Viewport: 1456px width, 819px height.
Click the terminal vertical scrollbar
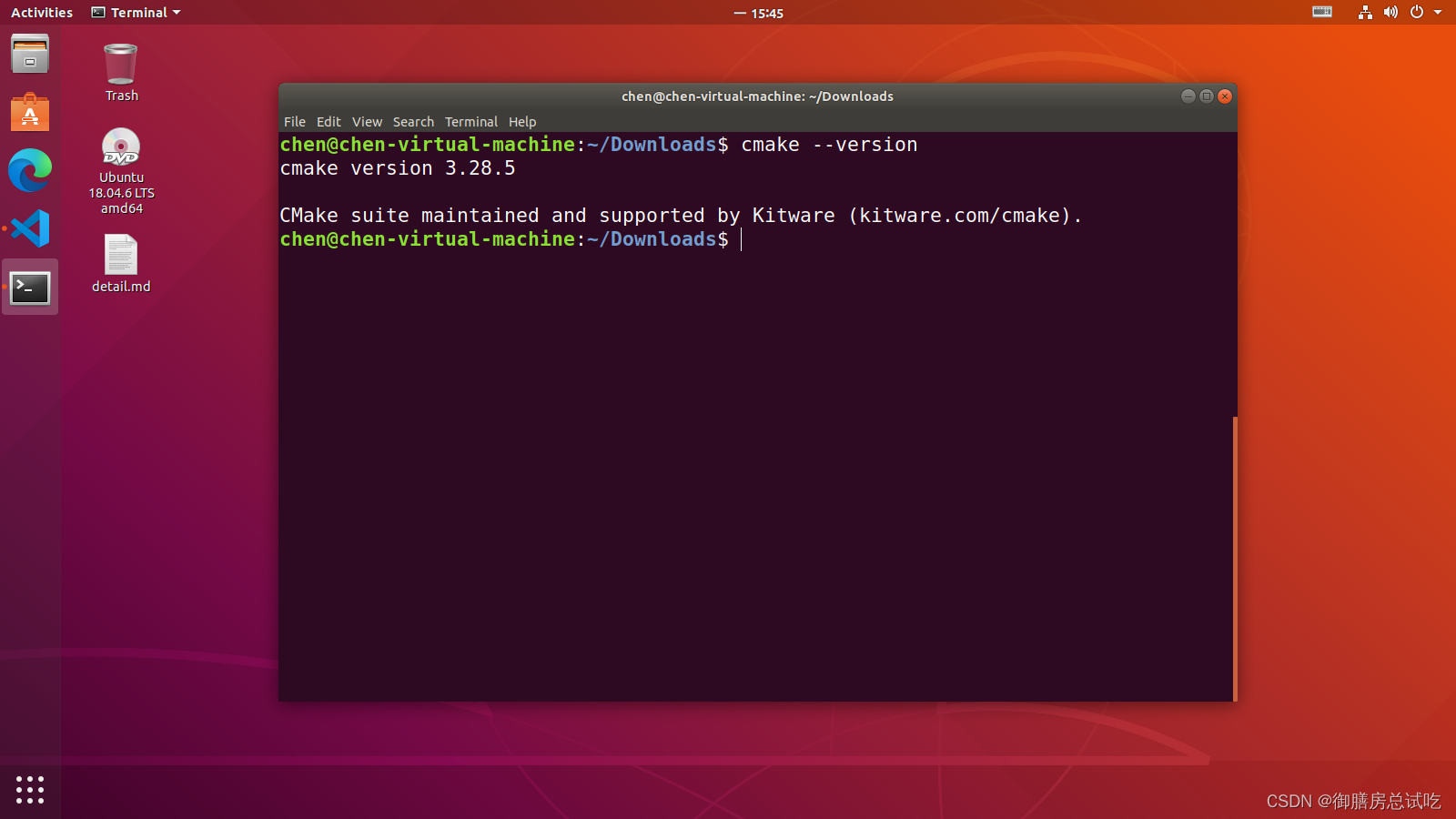pos(1235,559)
